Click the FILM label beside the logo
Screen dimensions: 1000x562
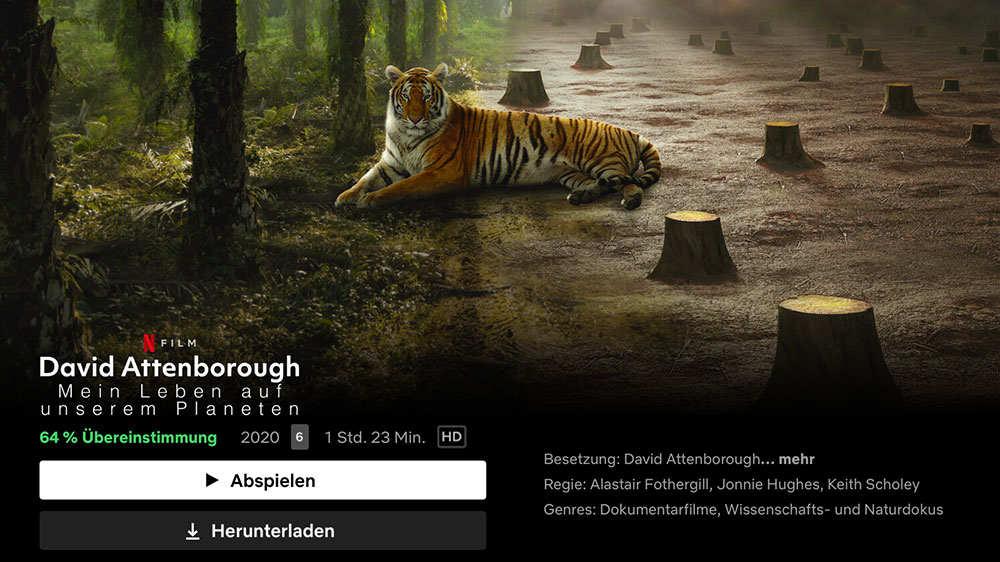[x=179, y=343]
